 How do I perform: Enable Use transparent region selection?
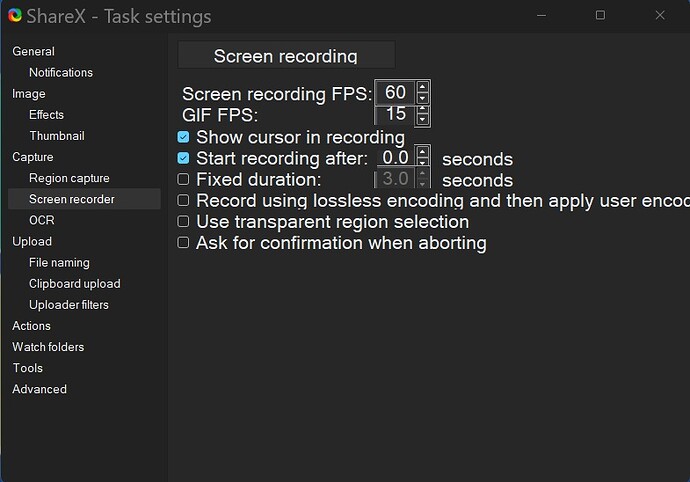pos(183,221)
